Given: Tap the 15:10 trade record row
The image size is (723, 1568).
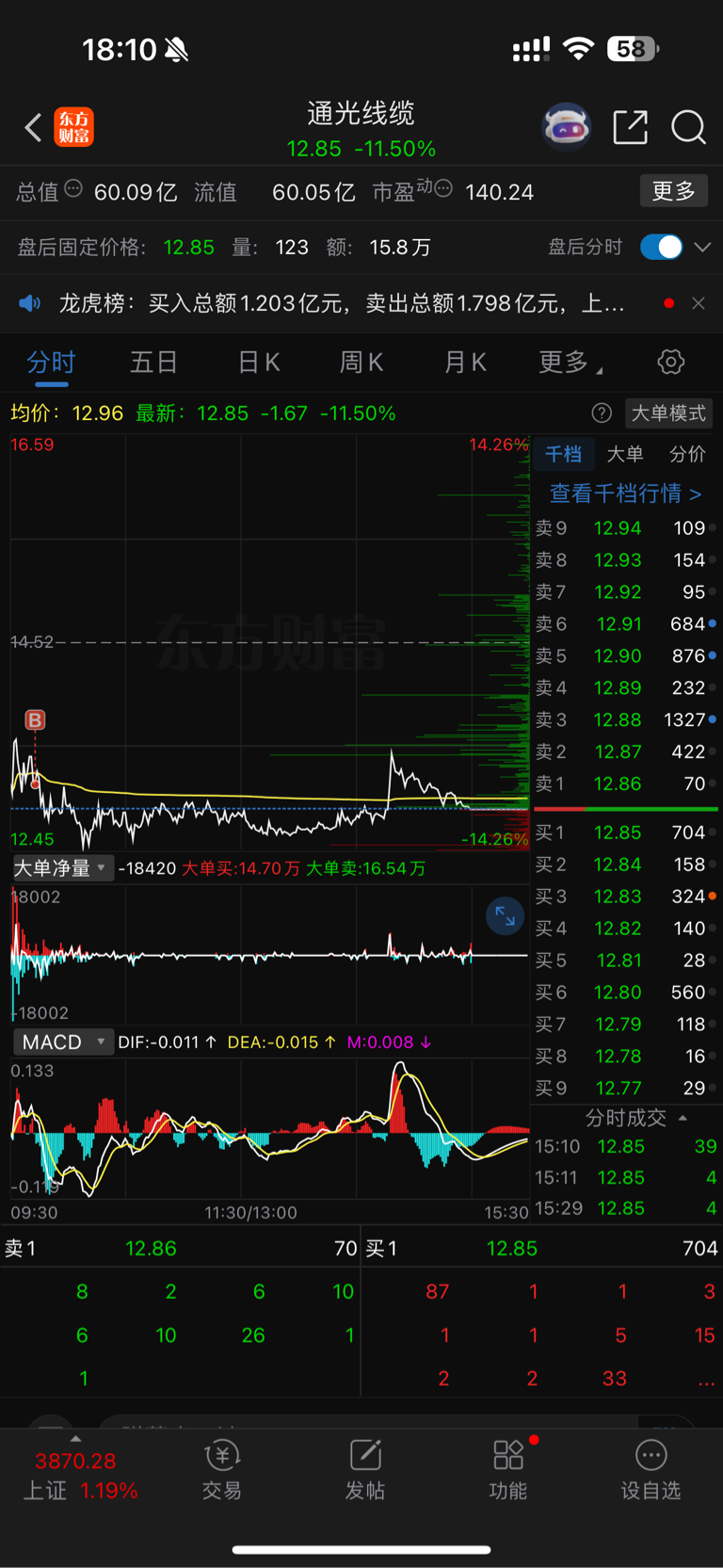Looking at the screenshot, I should [x=625, y=1146].
